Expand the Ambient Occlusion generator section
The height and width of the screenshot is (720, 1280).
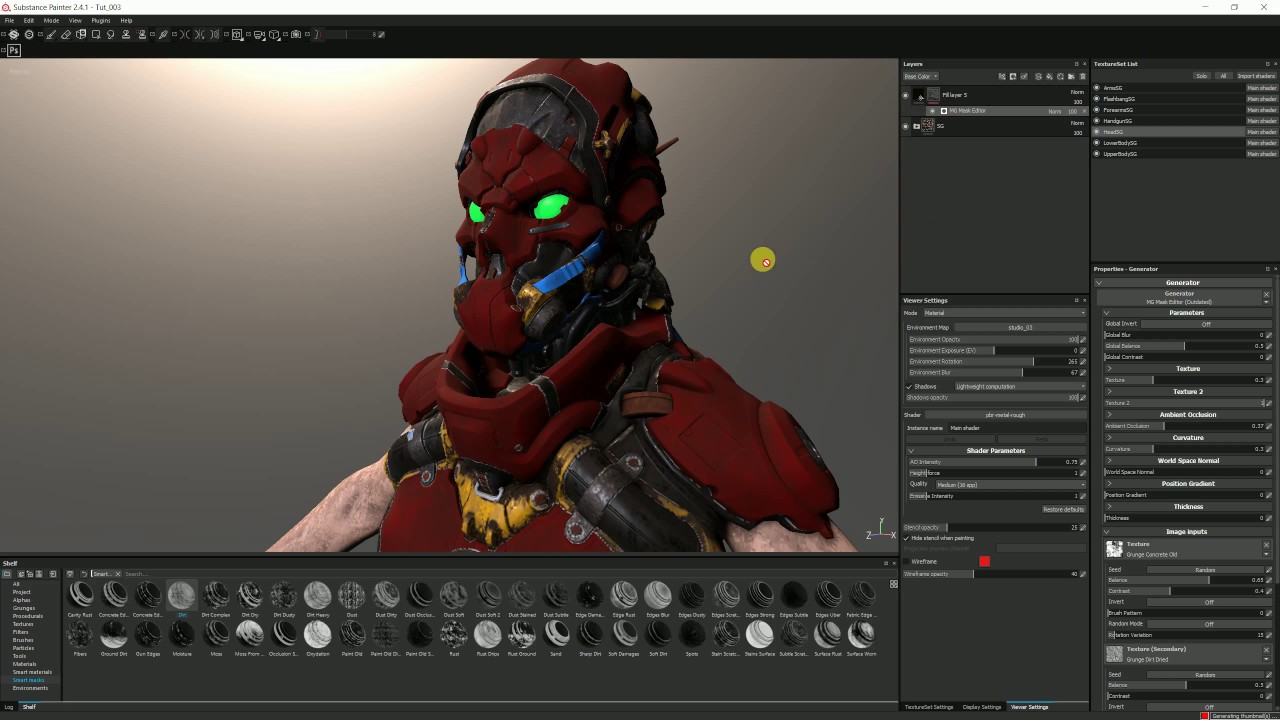[1109, 415]
